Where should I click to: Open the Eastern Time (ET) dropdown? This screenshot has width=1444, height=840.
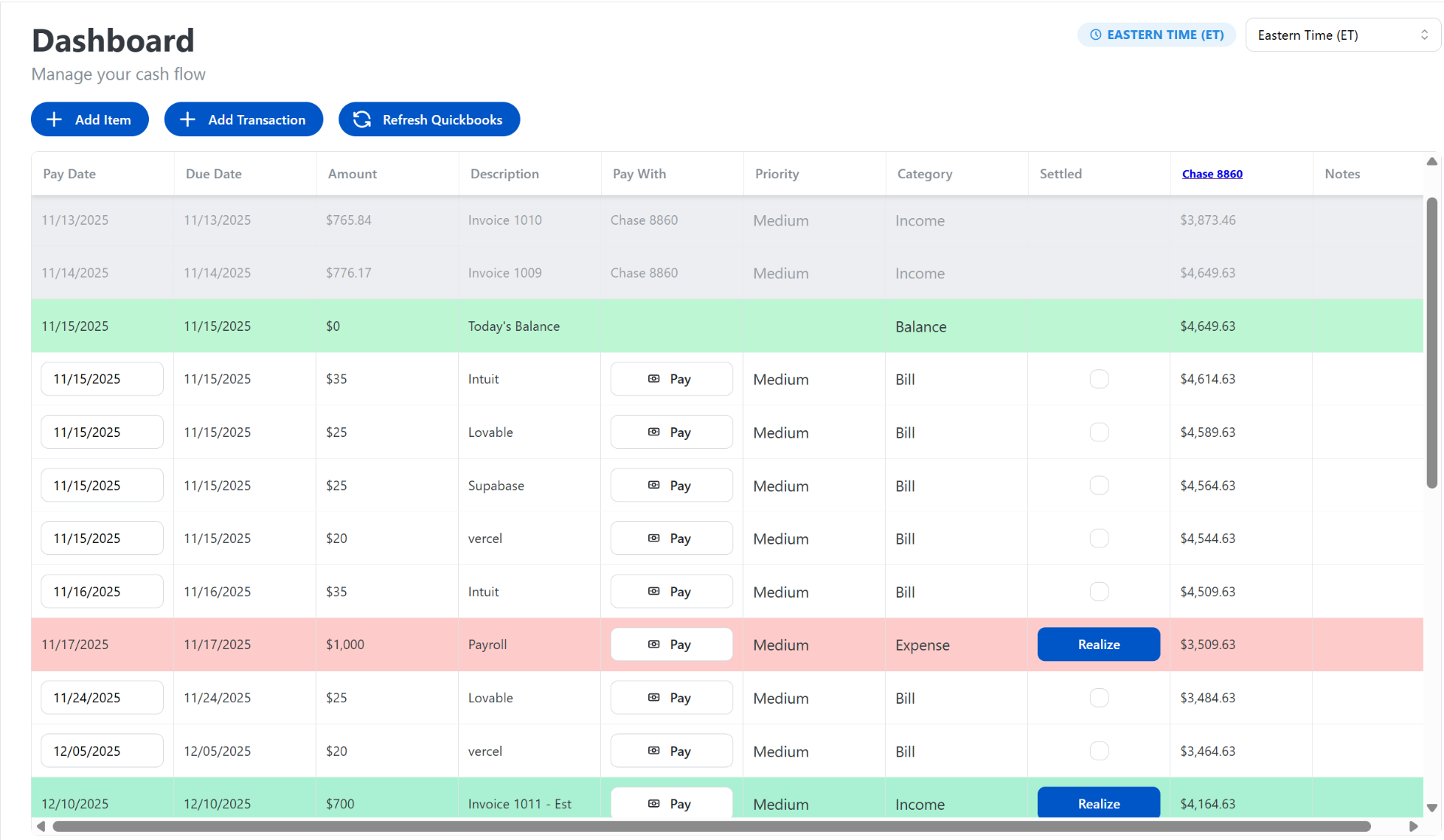(x=1341, y=35)
